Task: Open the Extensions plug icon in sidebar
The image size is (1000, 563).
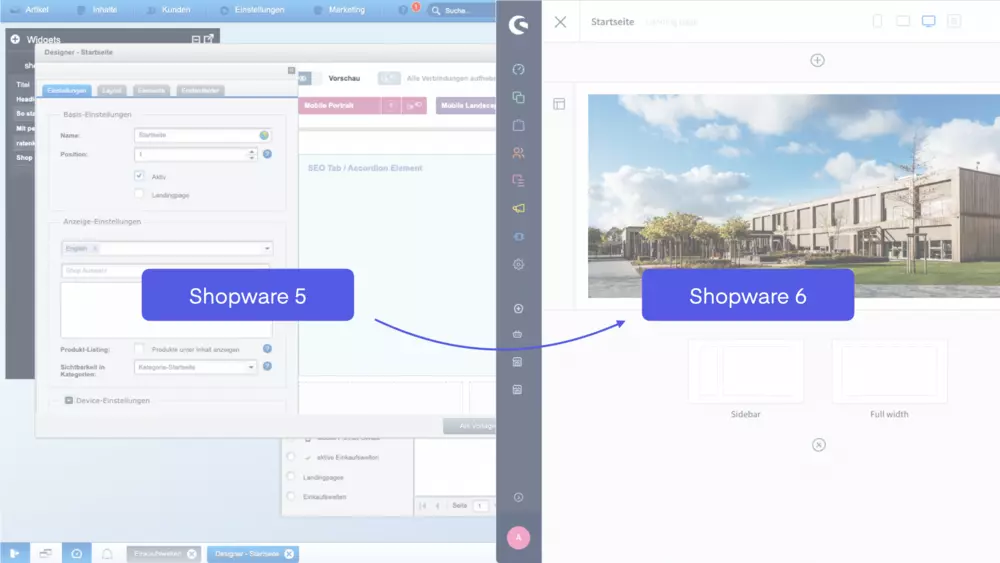Action: [x=518, y=237]
